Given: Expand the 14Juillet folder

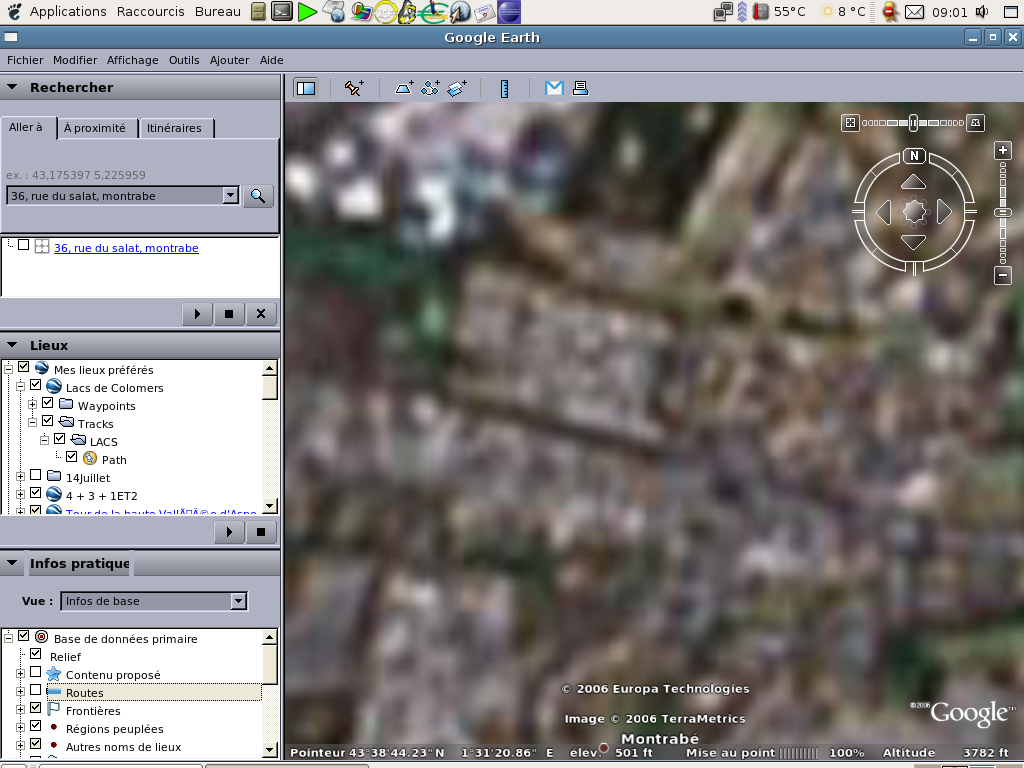Looking at the screenshot, I should [x=20, y=477].
